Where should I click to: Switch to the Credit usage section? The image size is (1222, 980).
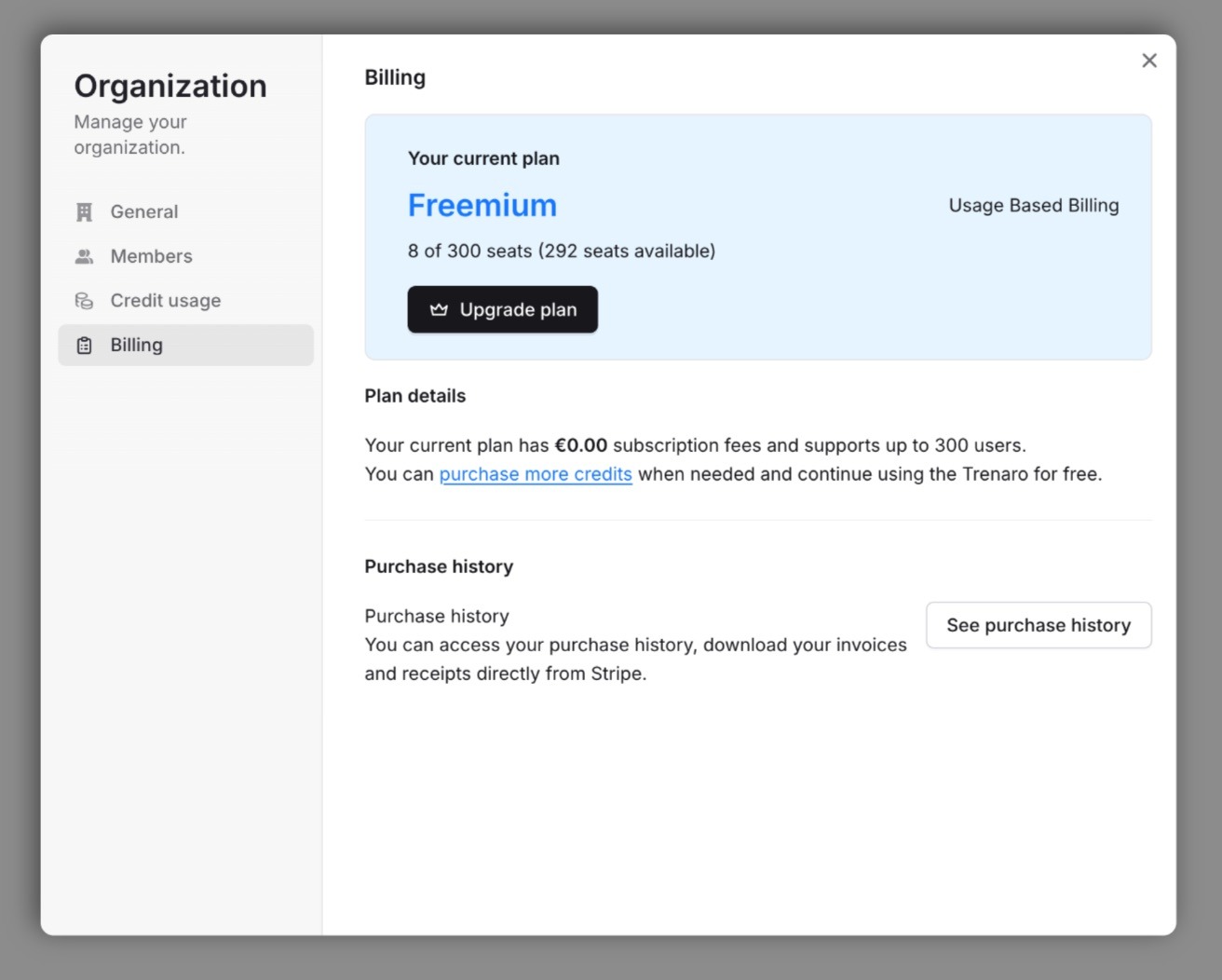(x=165, y=300)
